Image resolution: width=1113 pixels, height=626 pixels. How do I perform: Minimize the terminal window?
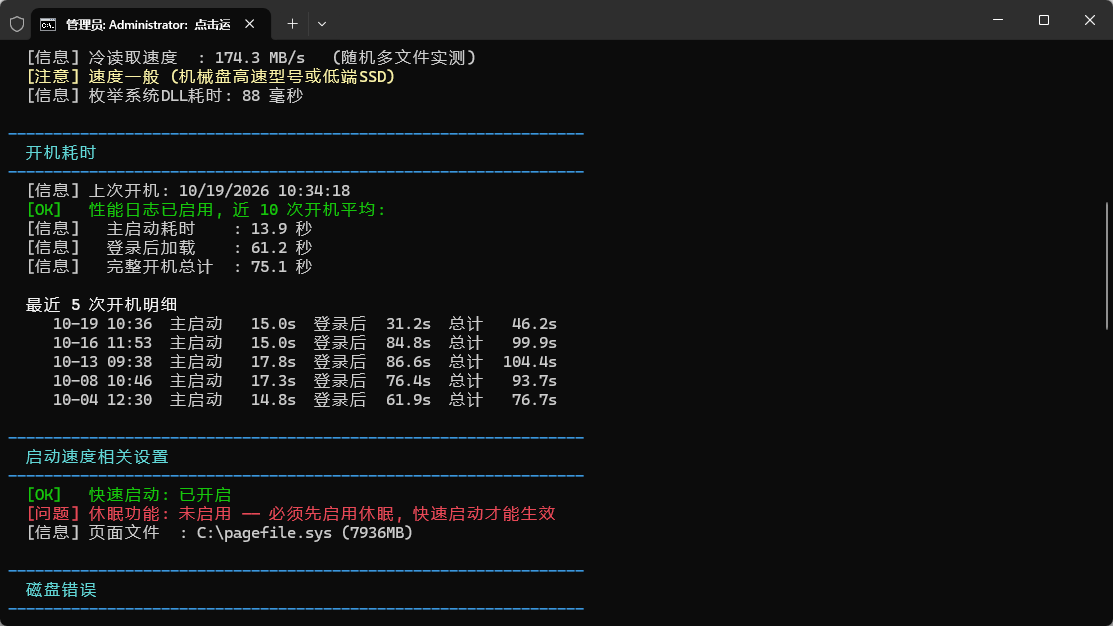pyautogui.click(x=998, y=20)
